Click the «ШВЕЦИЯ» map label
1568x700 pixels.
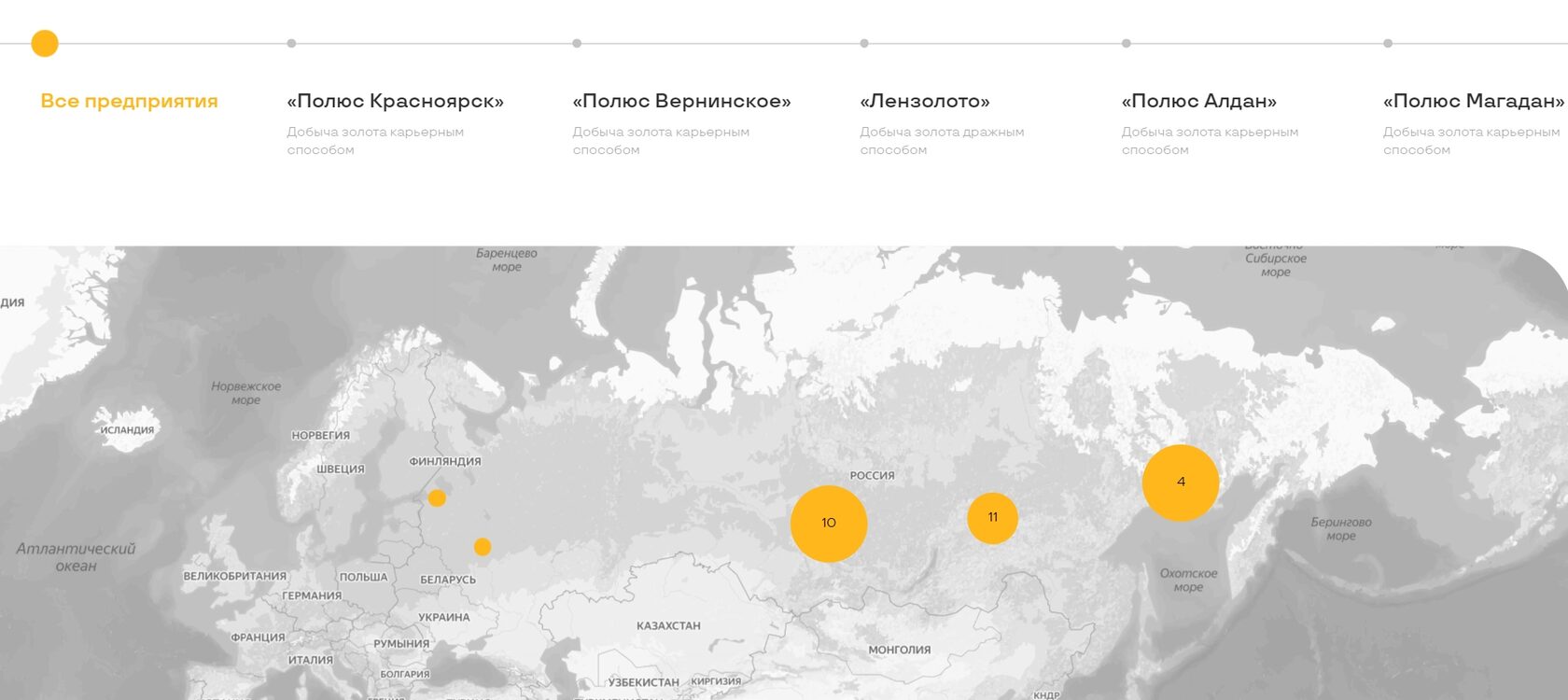(x=340, y=469)
